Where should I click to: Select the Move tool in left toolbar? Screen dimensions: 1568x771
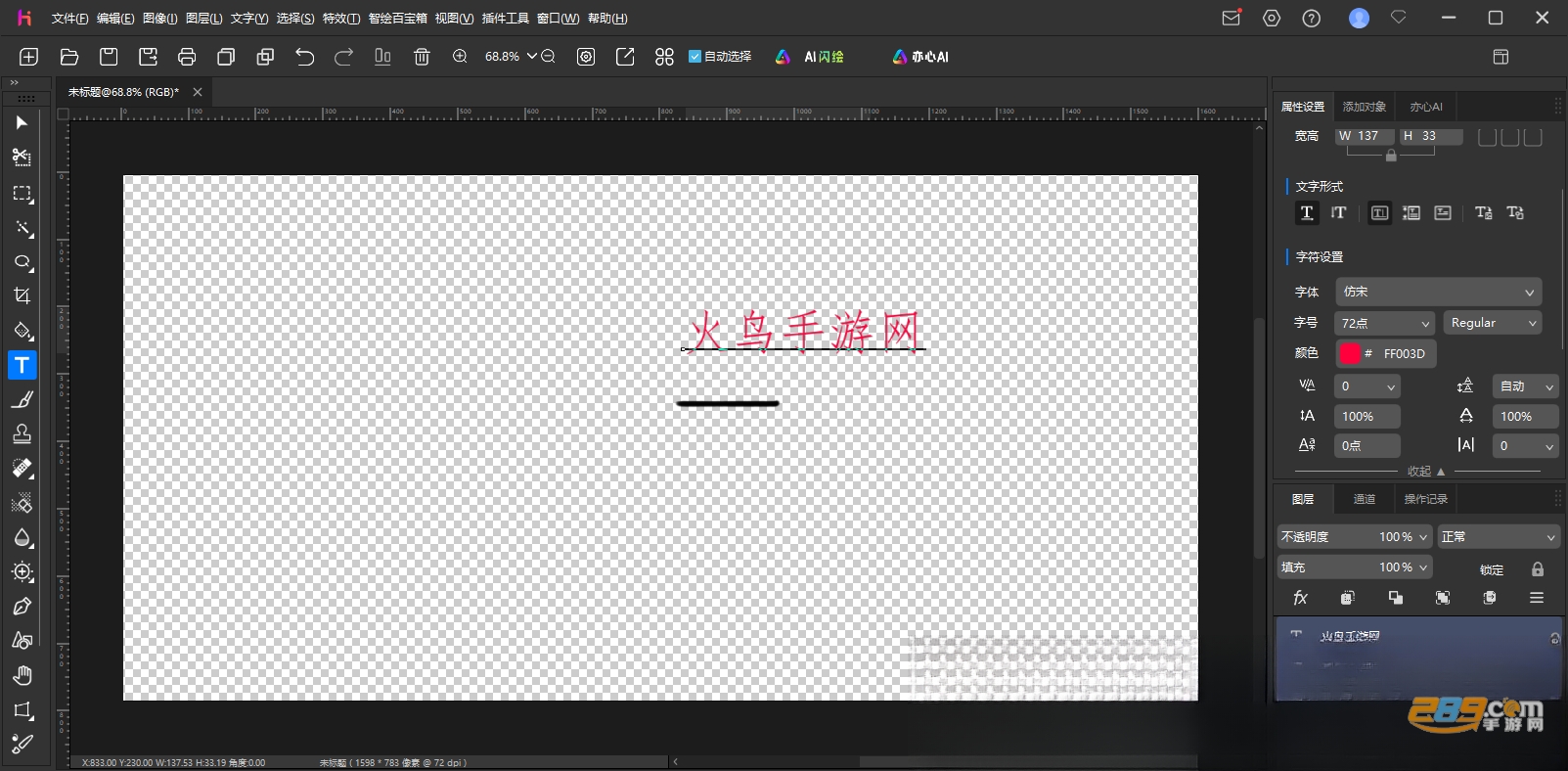point(22,123)
